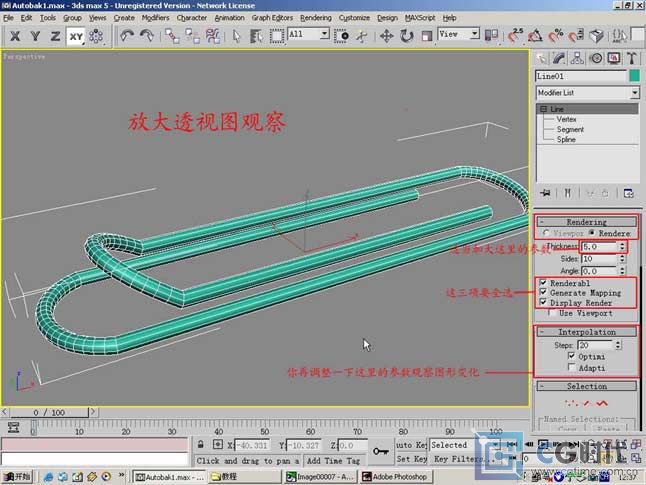
Task: Open the Modify panel tab
Action: [x=559, y=58]
